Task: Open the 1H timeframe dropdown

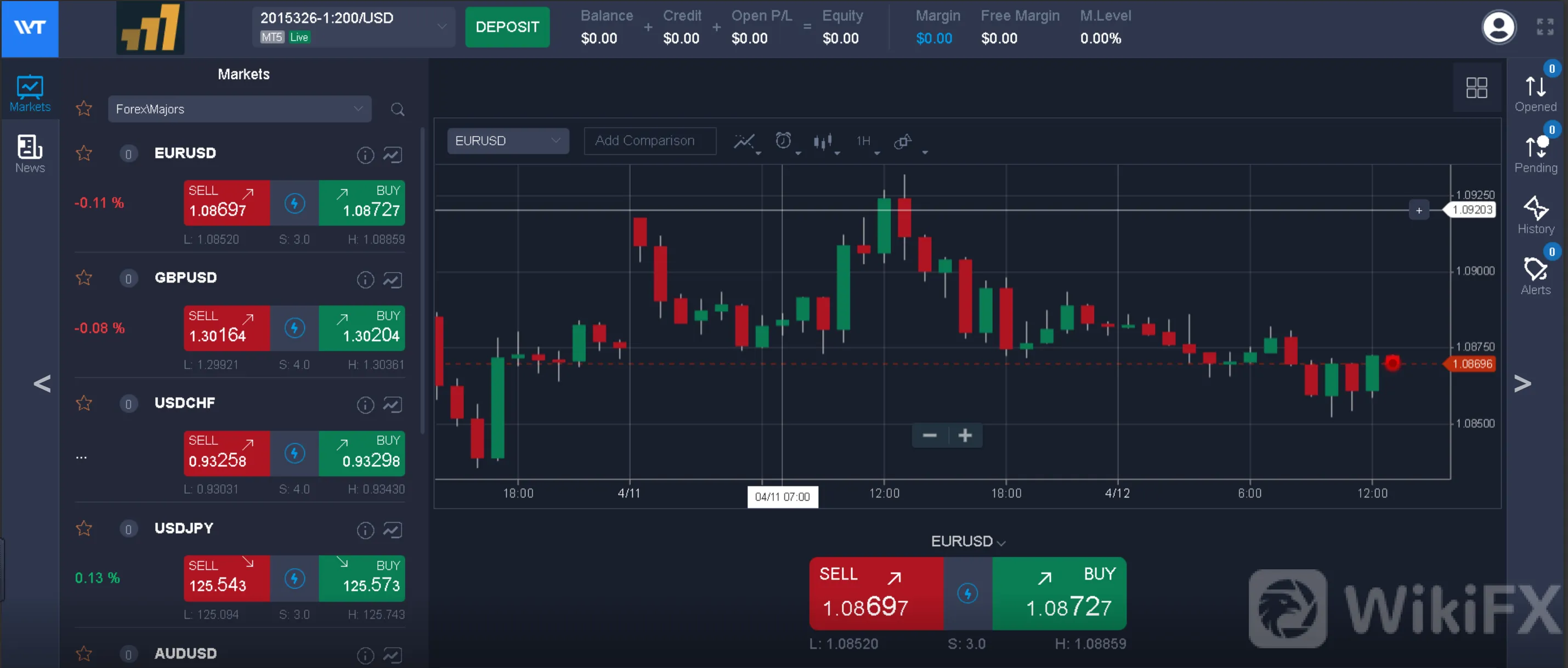Action: (868, 142)
